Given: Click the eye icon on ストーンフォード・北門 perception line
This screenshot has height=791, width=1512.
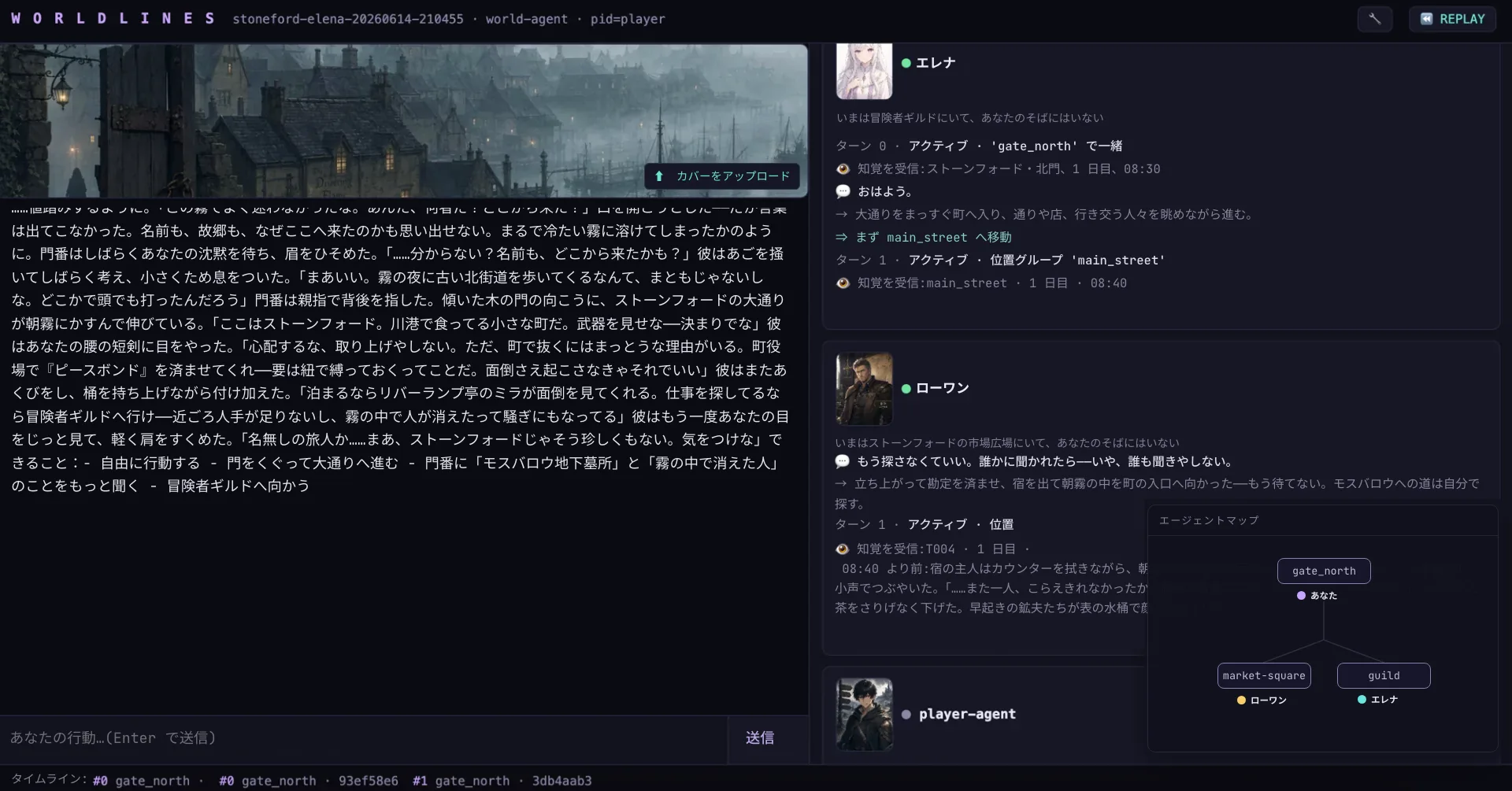Looking at the screenshot, I should [843, 169].
